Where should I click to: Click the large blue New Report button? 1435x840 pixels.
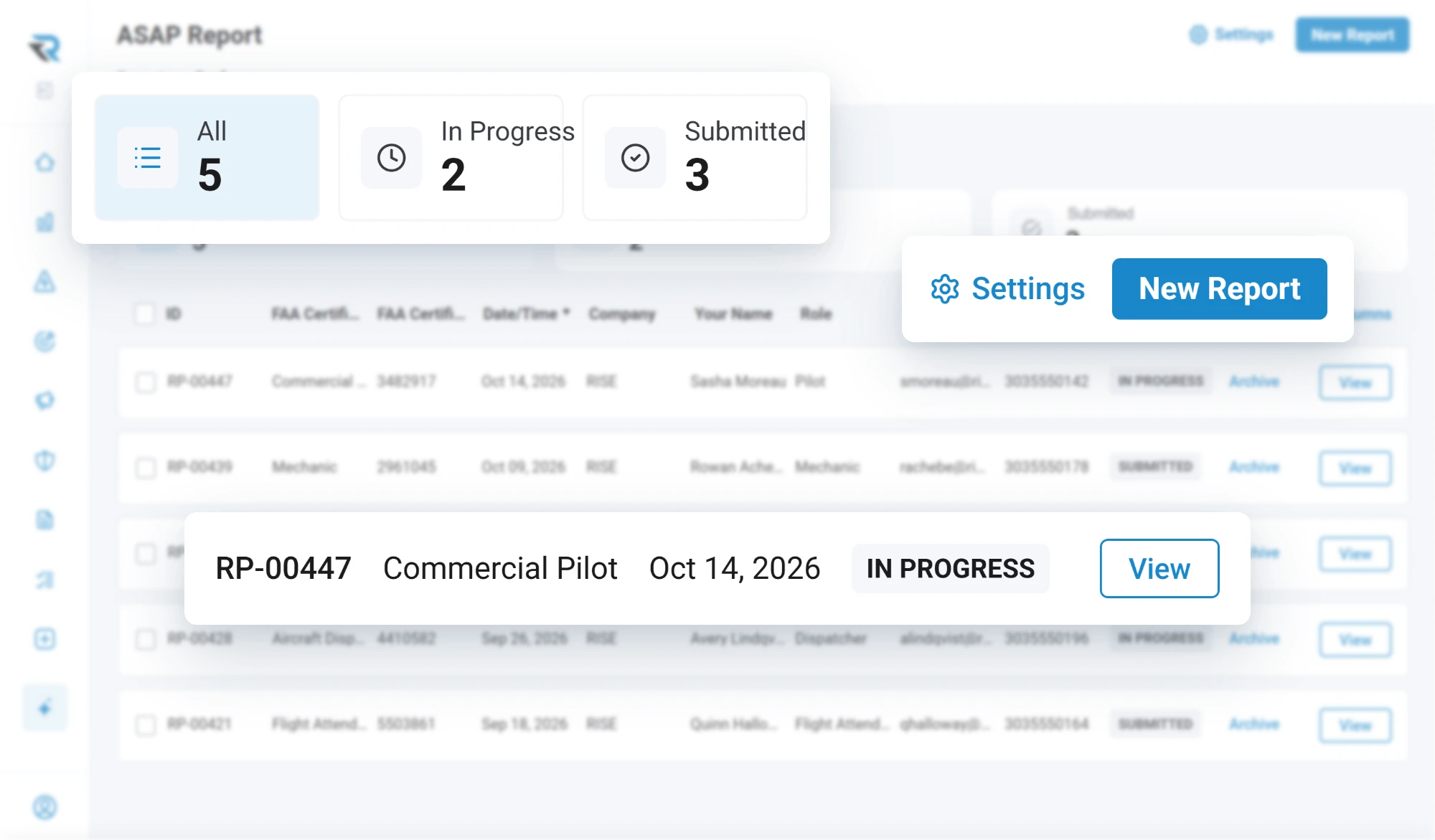coord(1219,288)
